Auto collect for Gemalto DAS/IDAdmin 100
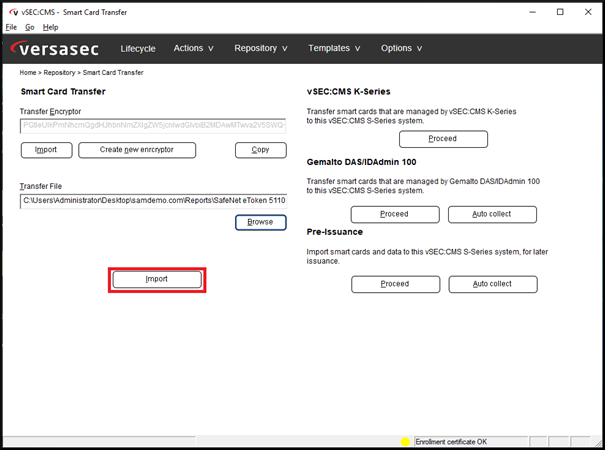605x450 pixels. tap(492, 214)
